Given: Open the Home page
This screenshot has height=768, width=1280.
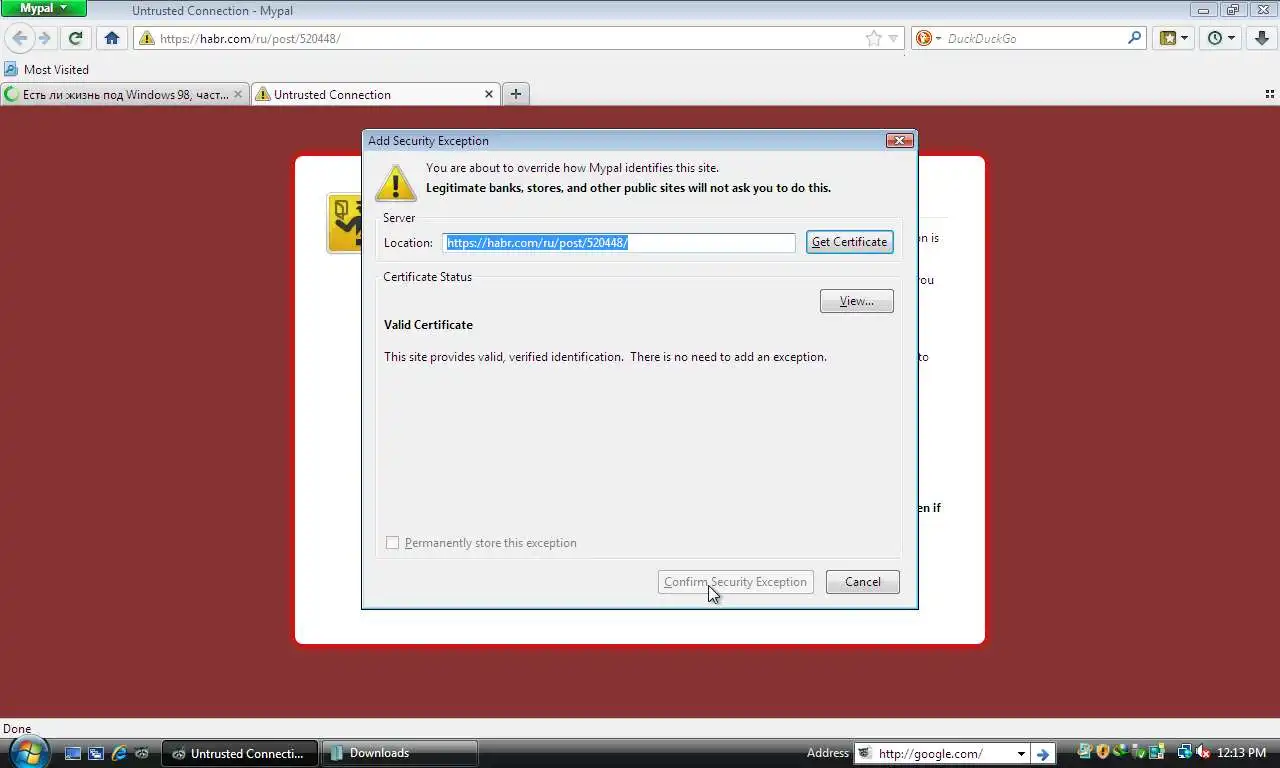Looking at the screenshot, I should click(x=112, y=38).
